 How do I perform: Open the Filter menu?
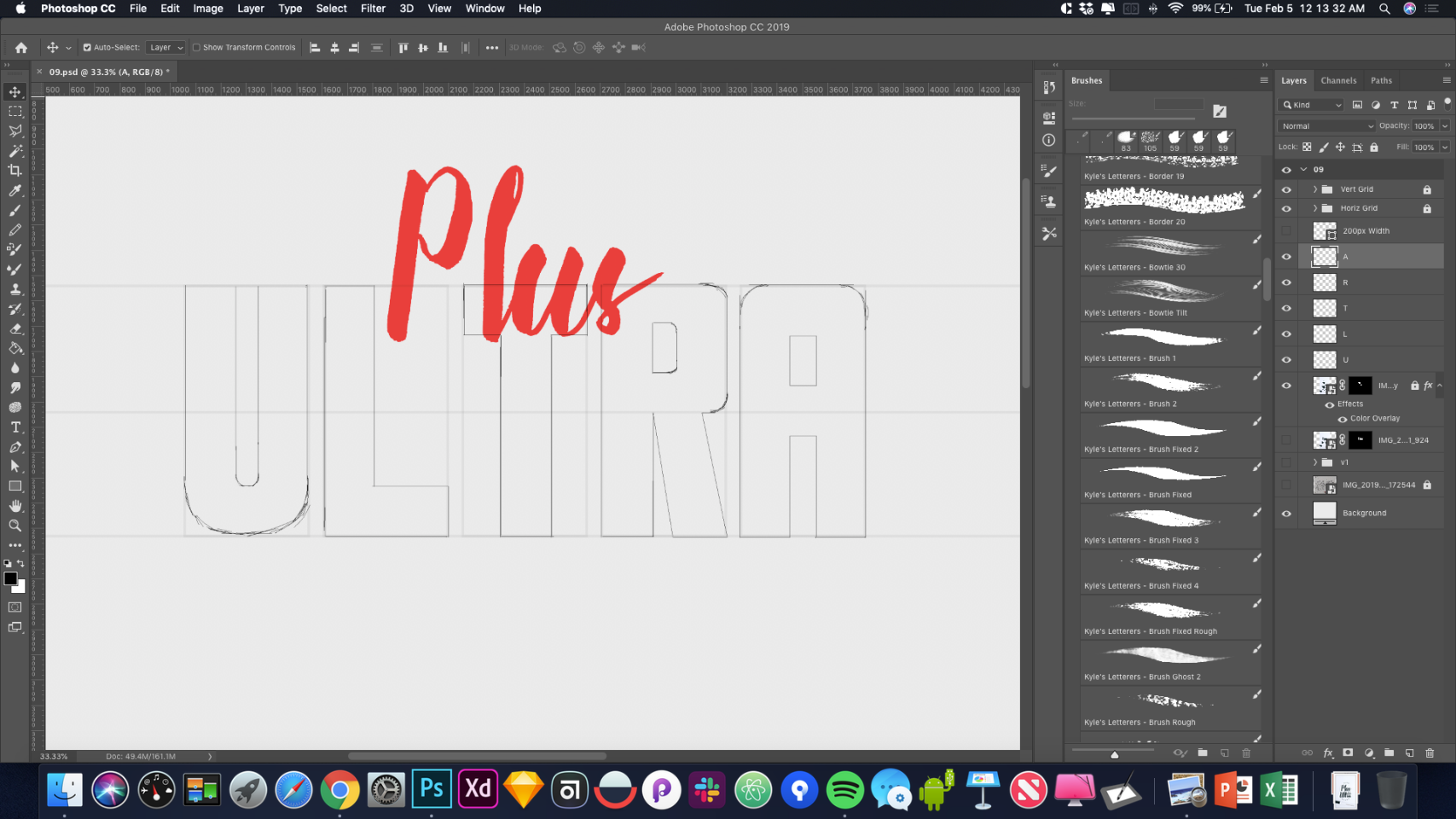coord(373,9)
